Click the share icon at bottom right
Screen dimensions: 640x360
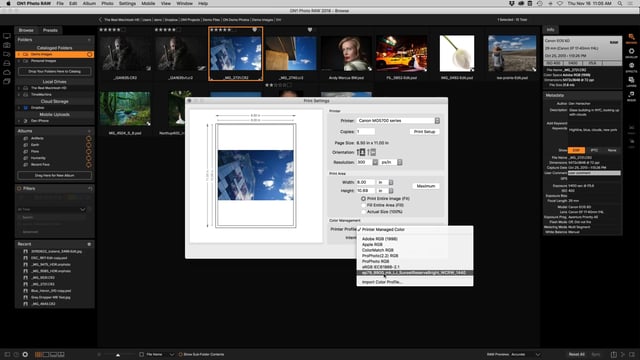[613, 355]
